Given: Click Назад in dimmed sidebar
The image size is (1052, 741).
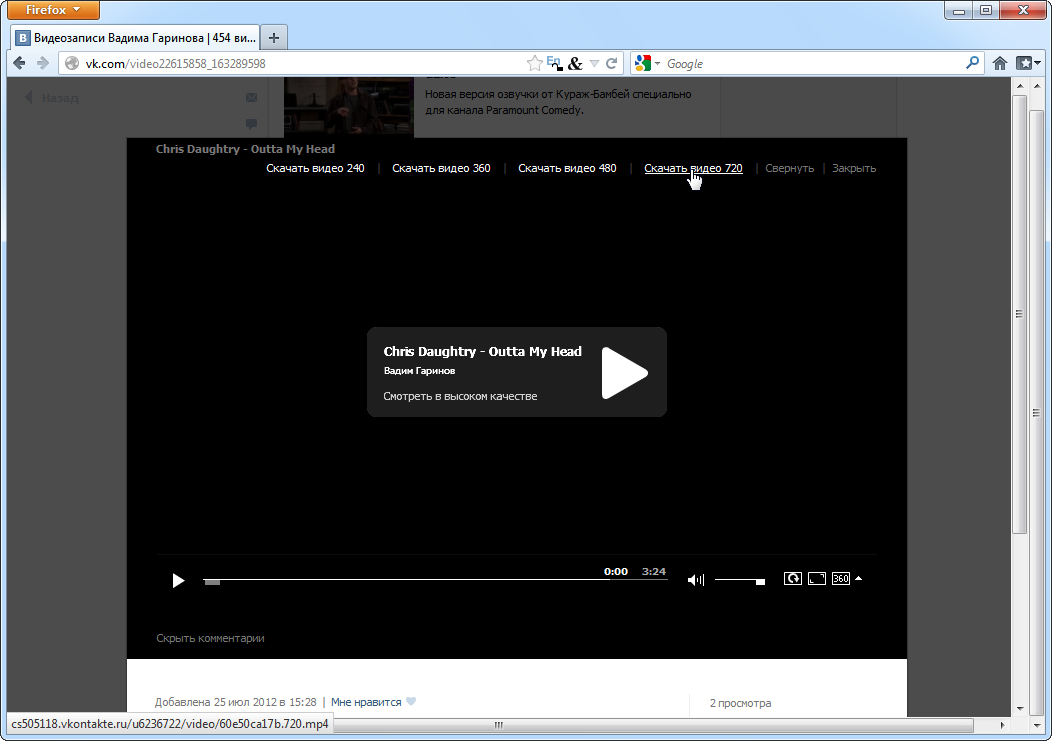Looking at the screenshot, I should pos(52,98).
